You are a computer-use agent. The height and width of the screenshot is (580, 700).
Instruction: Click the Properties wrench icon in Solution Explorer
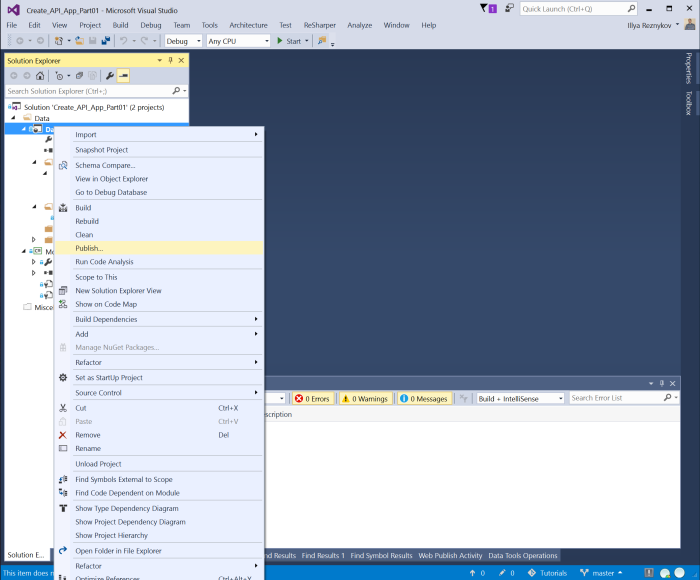[x=110, y=76]
